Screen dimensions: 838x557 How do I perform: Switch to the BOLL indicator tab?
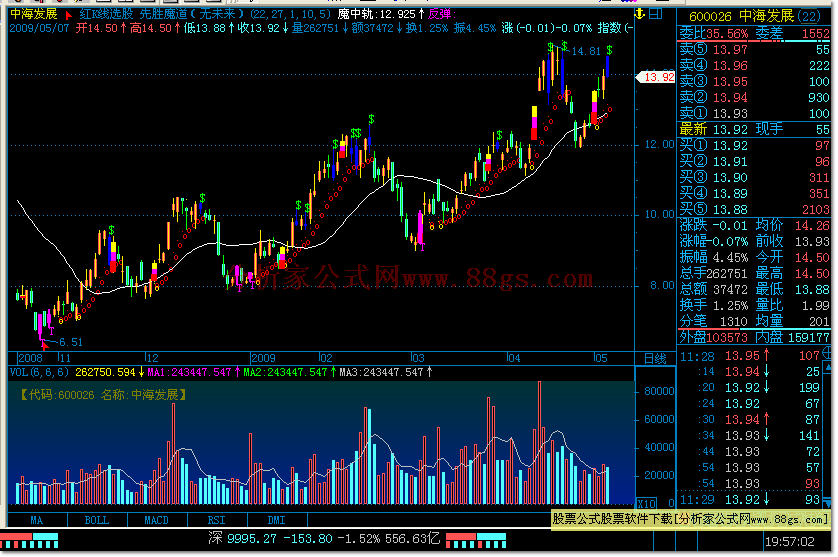[97, 520]
